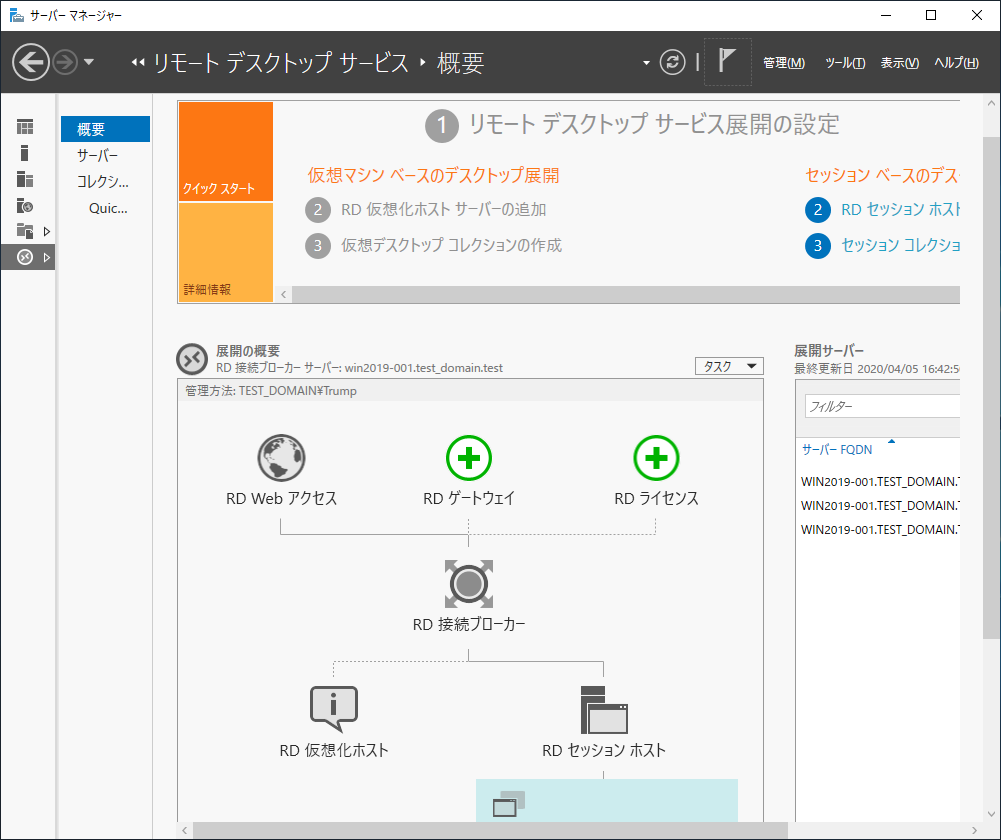Expand the File and Storage Services arrow

pos(47,231)
